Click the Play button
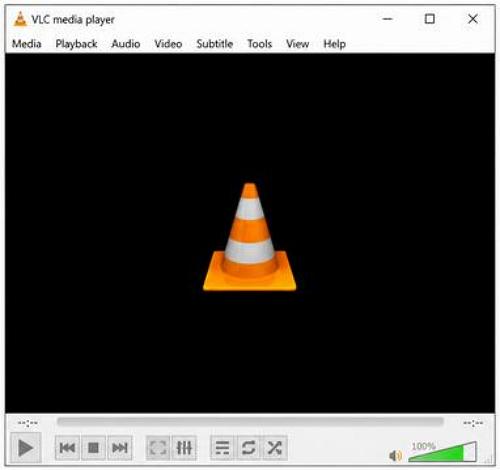500x470 pixels. (26, 448)
